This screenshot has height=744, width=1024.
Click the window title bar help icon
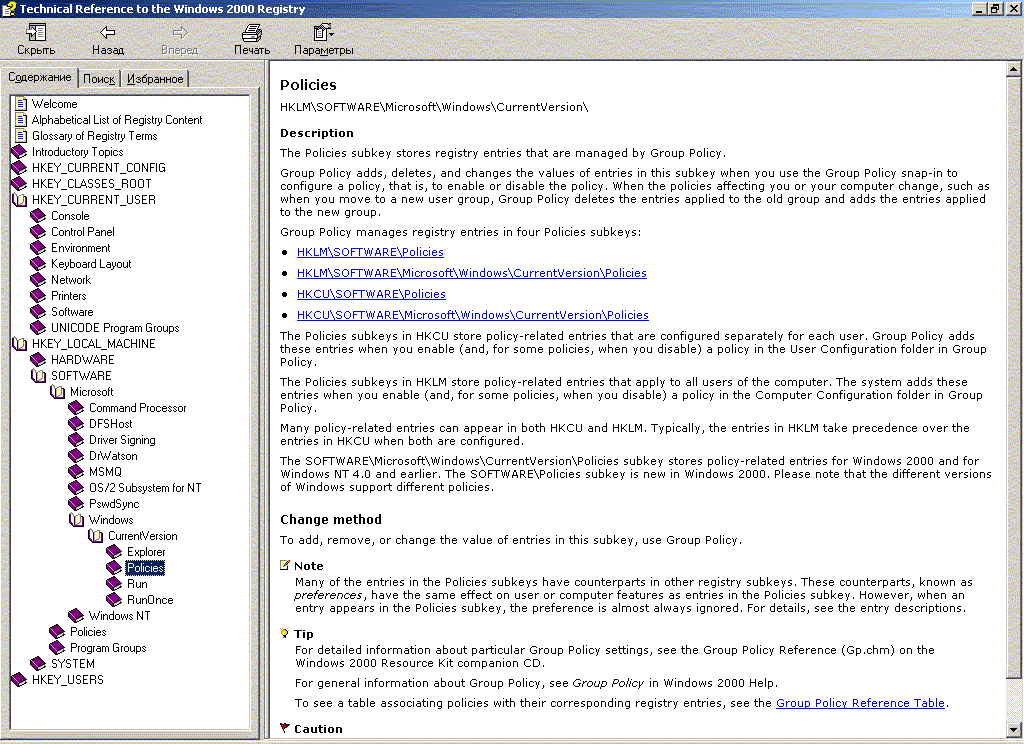click(8, 8)
